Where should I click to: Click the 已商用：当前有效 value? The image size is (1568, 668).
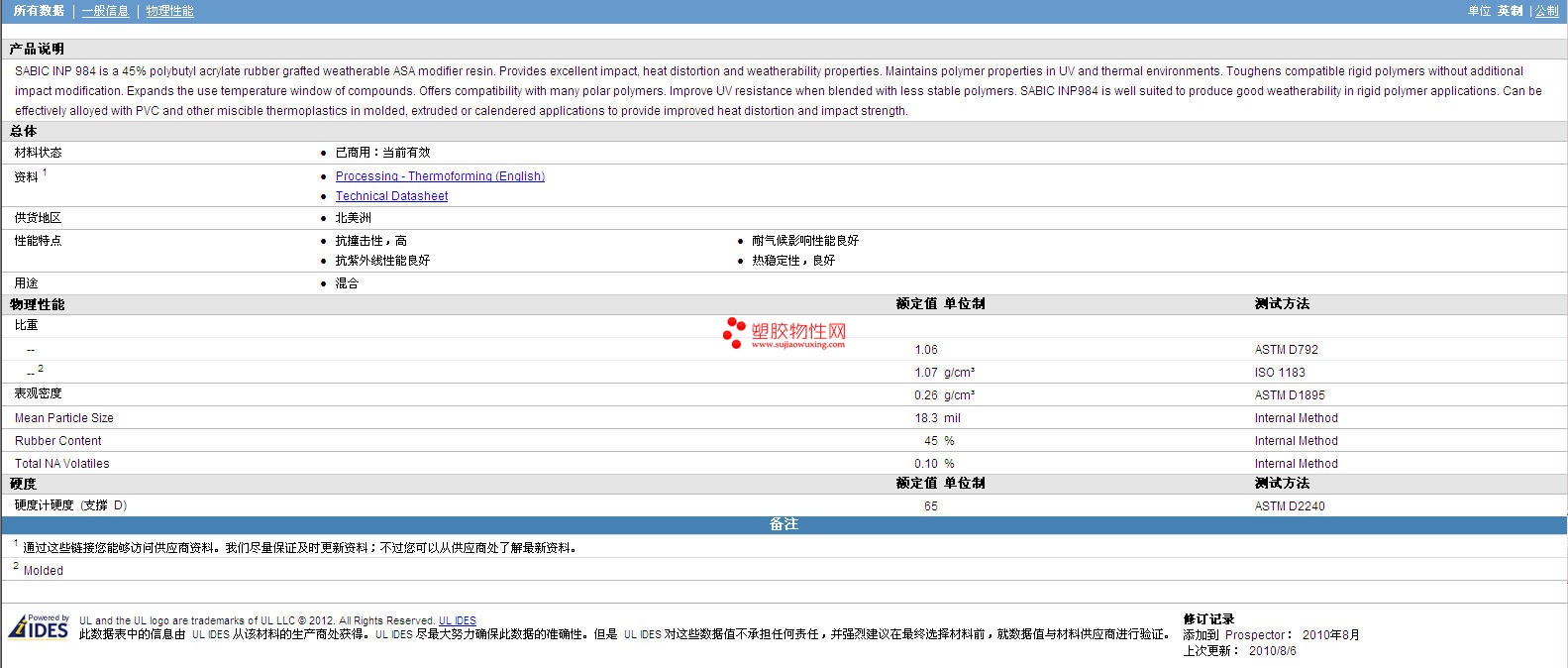pos(382,153)
